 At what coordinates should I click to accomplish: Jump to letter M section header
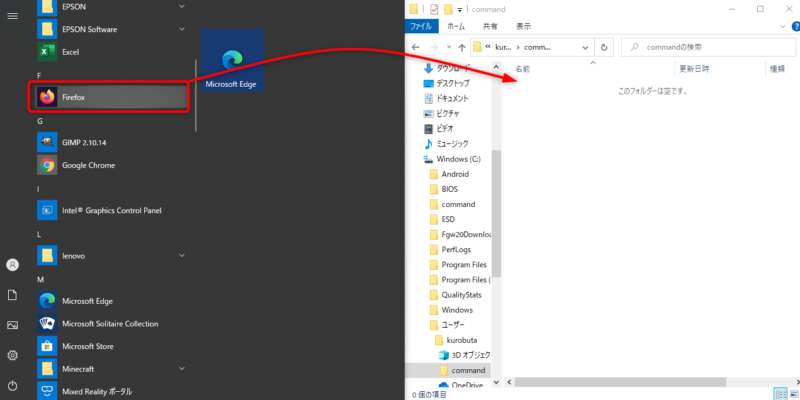click(41, 280)
